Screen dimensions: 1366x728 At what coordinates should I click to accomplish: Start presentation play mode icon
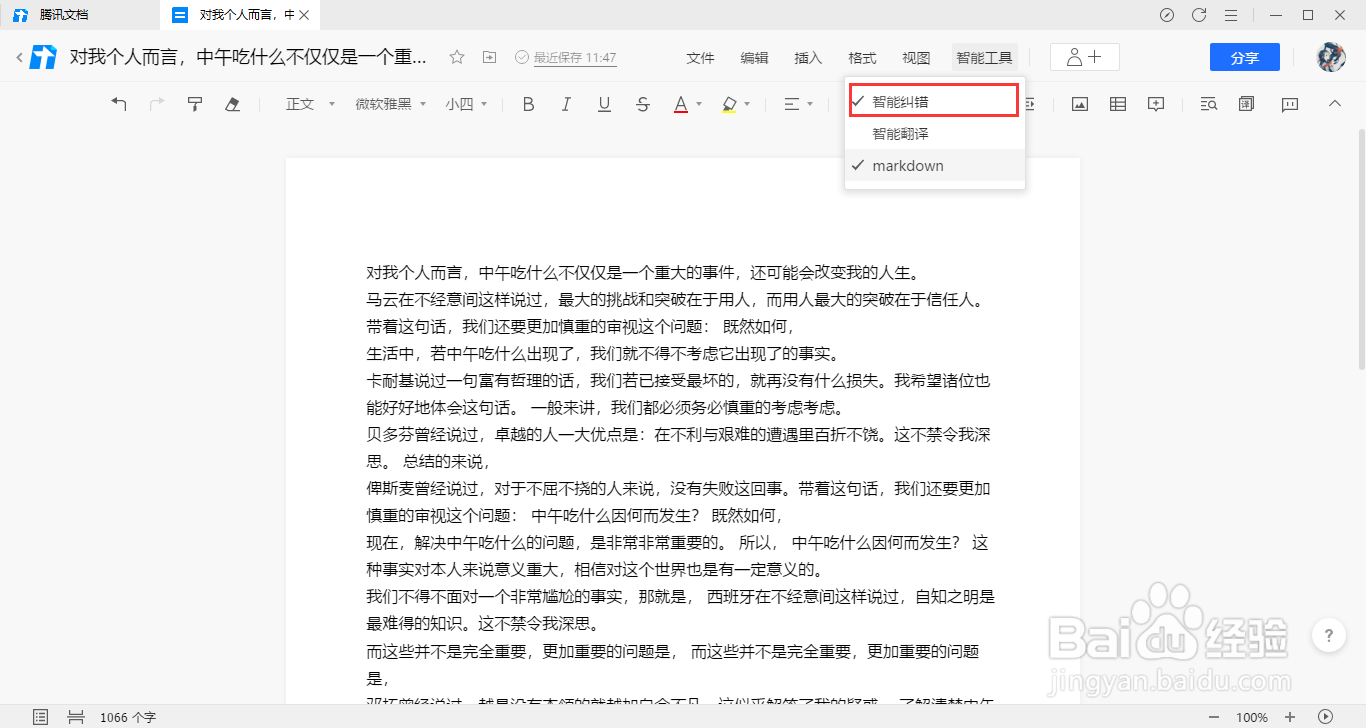tap(1326, 717)
